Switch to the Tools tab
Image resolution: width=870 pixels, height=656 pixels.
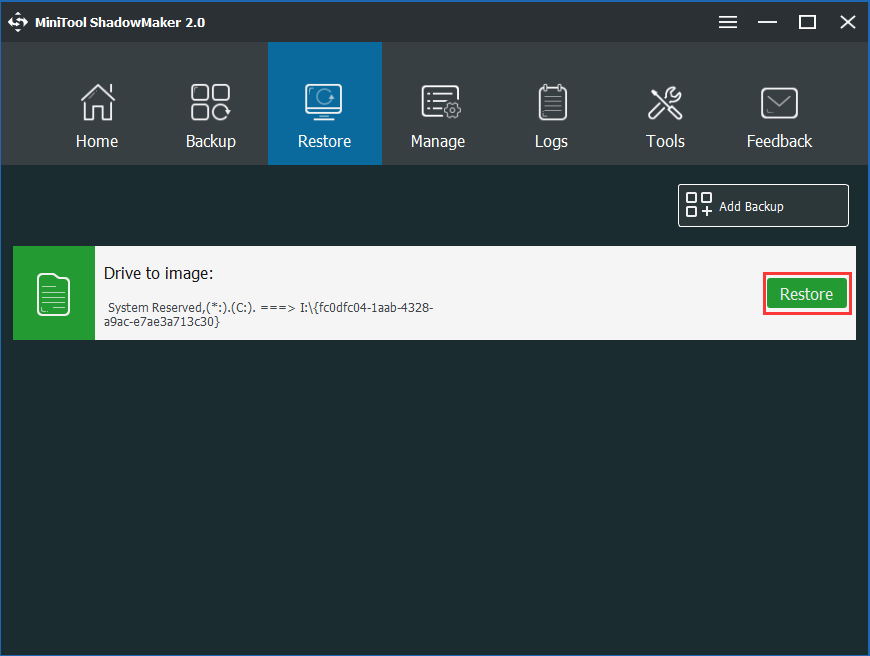pyautogui.click(x=665, y=104)
